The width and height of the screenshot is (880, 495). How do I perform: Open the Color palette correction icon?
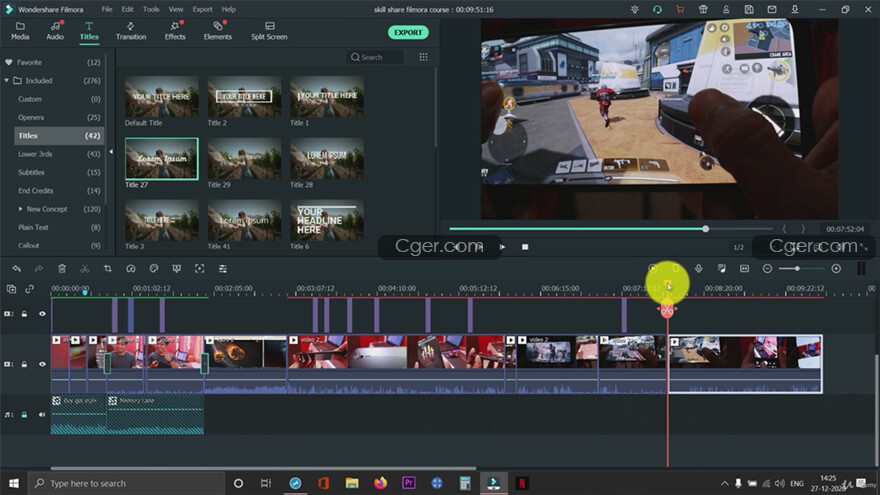point(154,269)
